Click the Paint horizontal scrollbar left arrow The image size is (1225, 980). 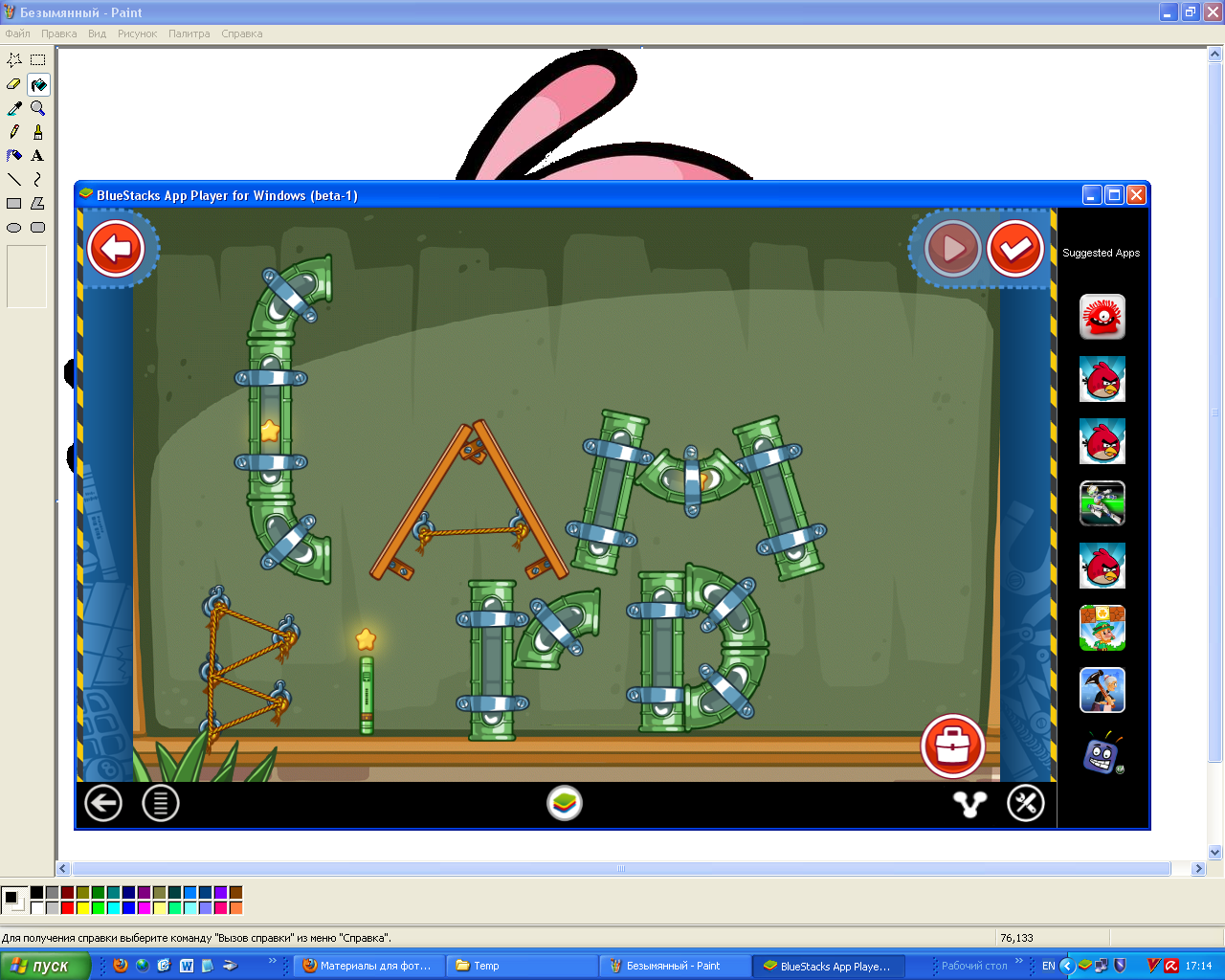(x=63, y=869)
